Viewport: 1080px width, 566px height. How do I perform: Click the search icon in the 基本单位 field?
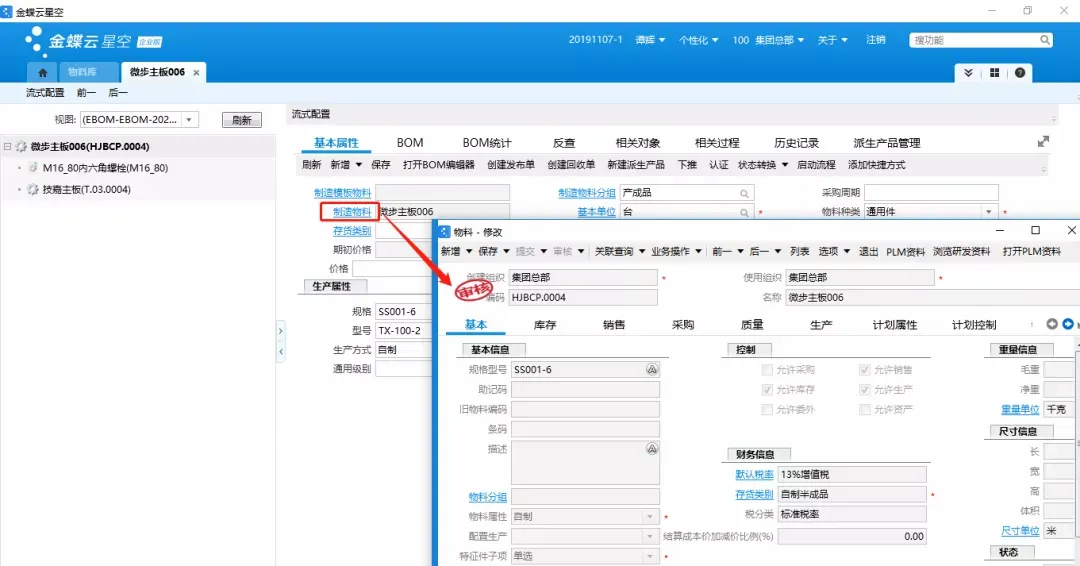(x=745, y=213)
